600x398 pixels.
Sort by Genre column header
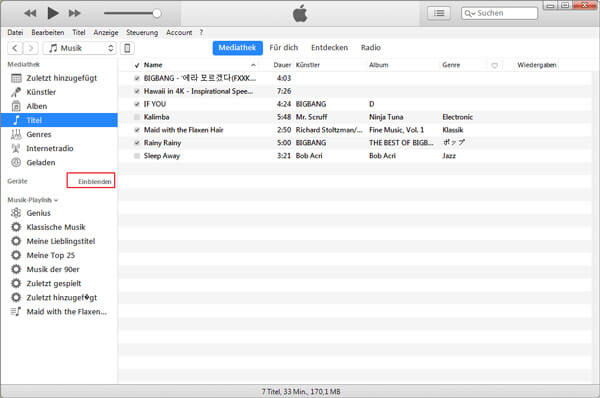pos(451,65)
